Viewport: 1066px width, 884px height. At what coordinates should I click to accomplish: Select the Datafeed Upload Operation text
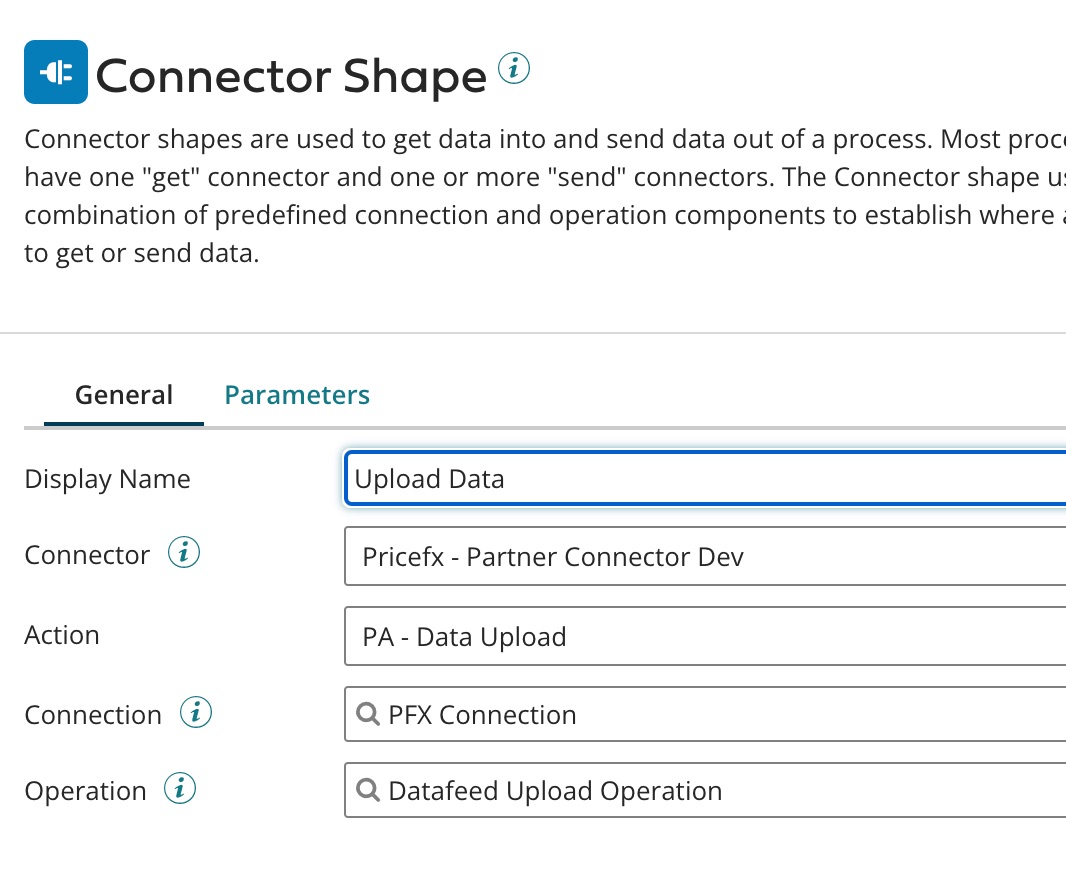point(555,791)
